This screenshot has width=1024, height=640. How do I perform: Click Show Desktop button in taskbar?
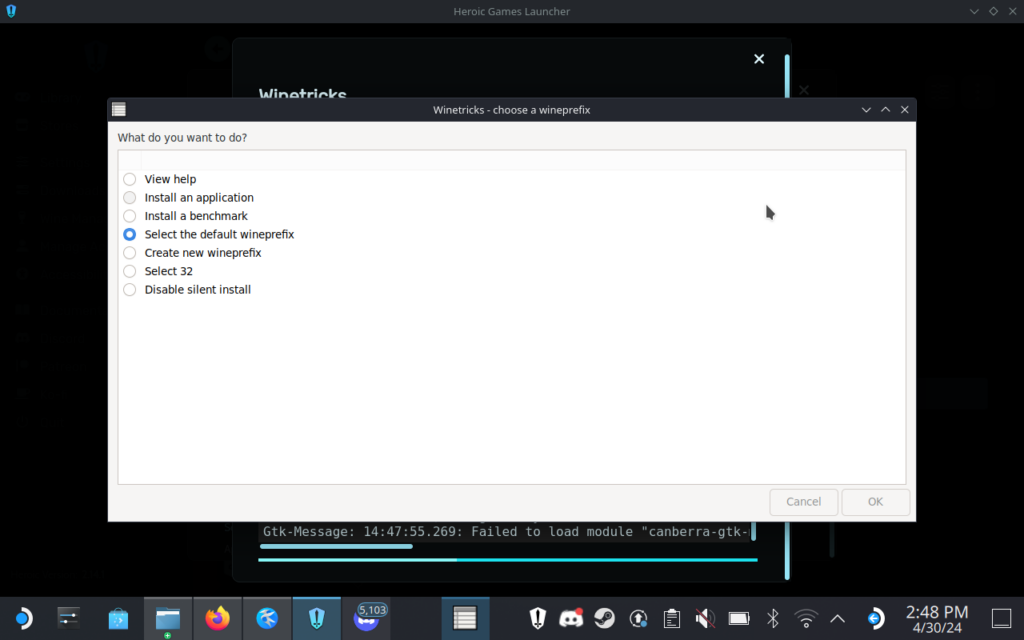[x=1001, y=618]
